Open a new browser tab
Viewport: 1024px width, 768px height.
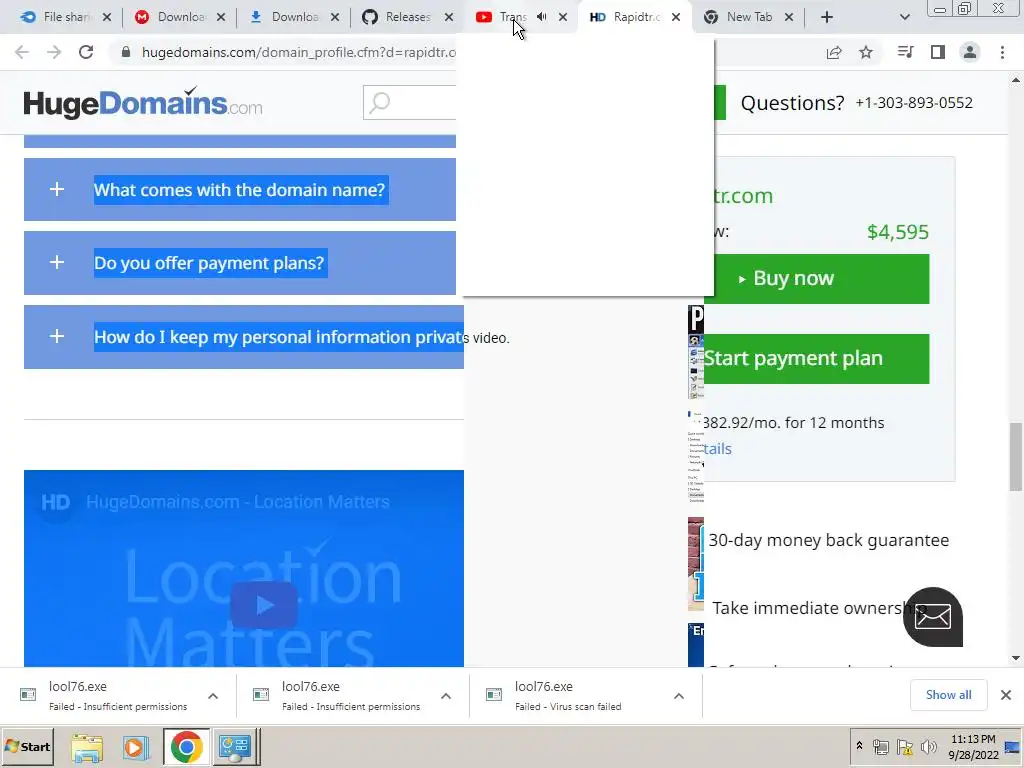pyautogui.click(x=827, y=17)
